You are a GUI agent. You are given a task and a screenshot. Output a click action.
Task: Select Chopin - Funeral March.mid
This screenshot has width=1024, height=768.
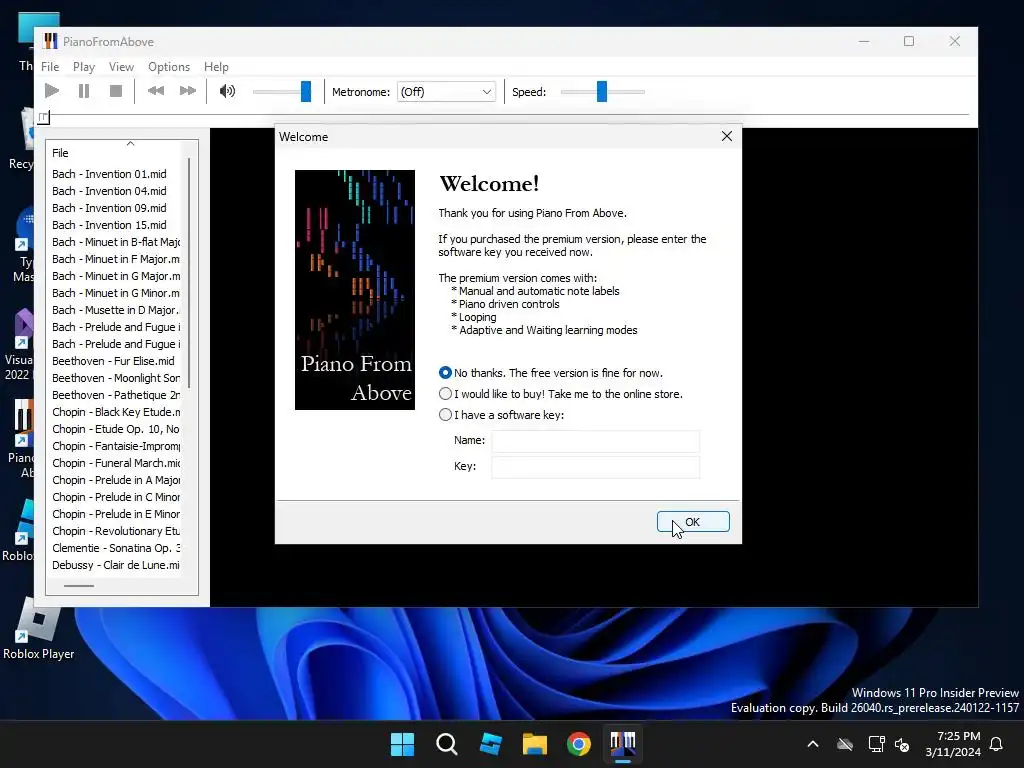tap(116, 462)
